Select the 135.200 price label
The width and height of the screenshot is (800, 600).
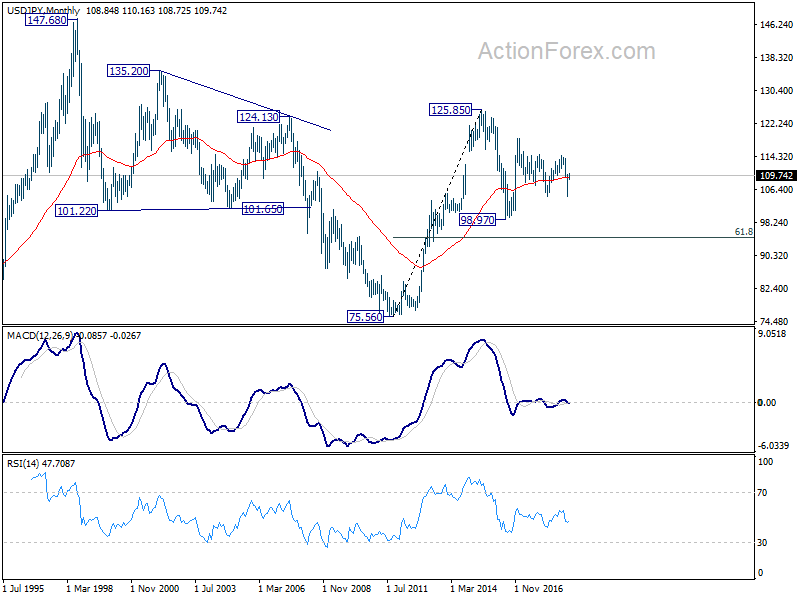pos(129,71)
